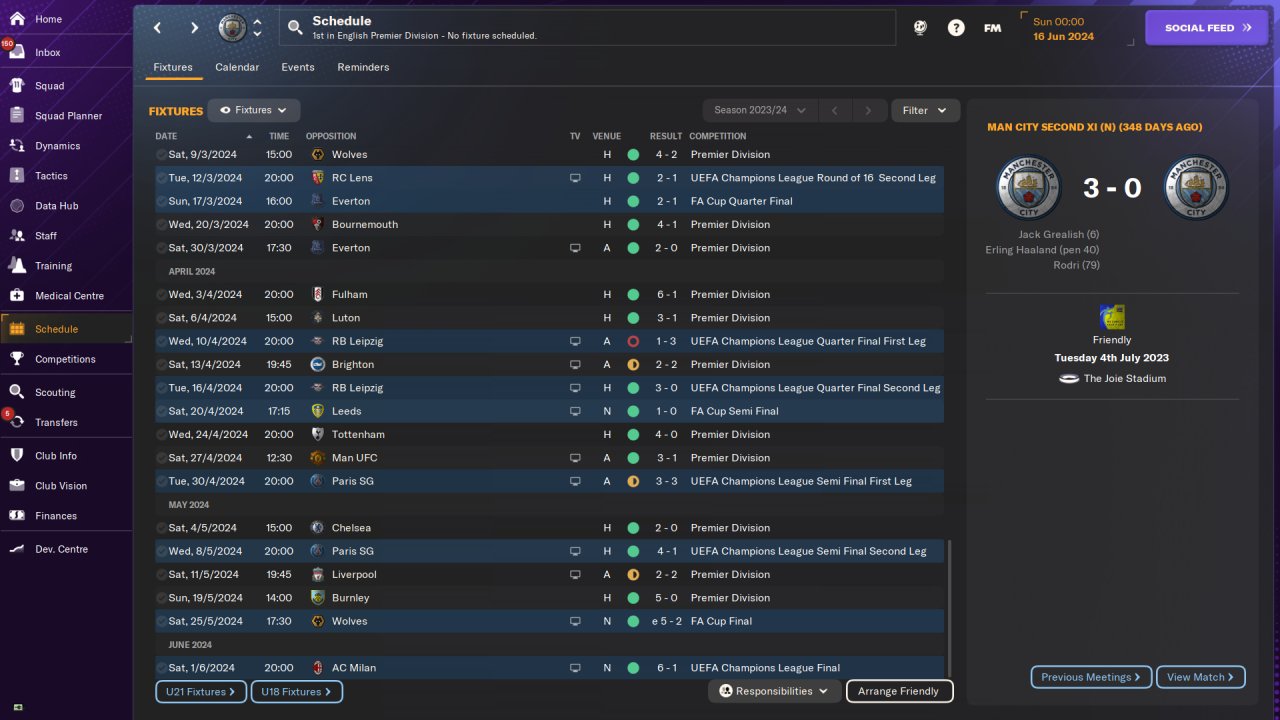Open the Filter dropdown
The image size is (1280, 720).
(x=925, y=110)
